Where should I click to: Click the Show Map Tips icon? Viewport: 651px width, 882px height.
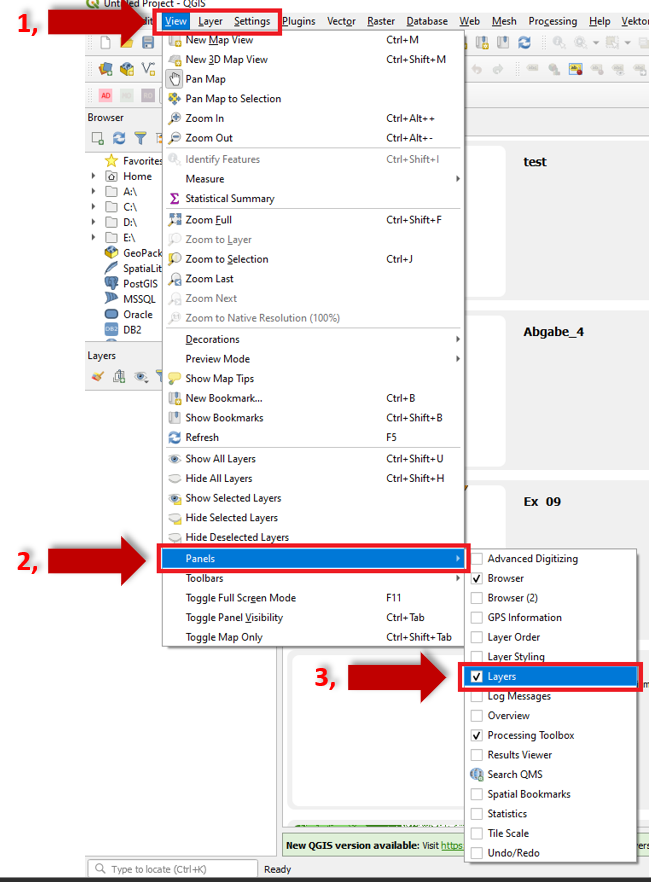[x=175, y=379]
